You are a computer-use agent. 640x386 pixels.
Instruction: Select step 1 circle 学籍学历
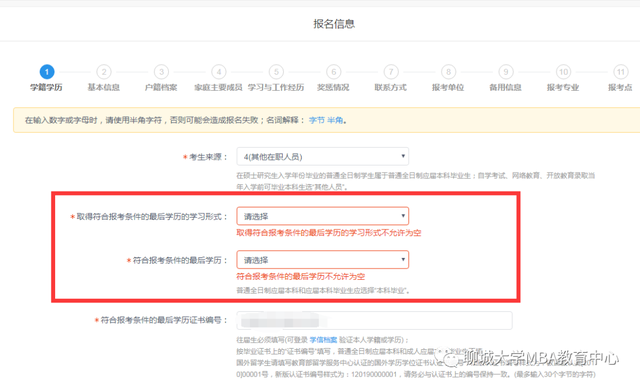pos(47,72)
